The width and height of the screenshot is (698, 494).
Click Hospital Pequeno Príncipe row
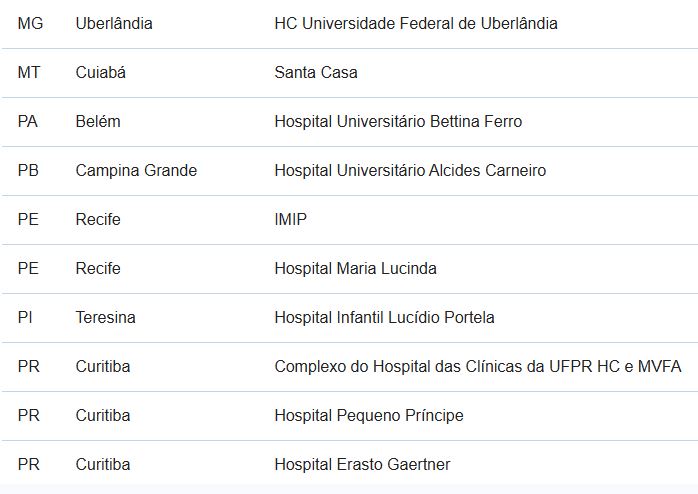[x=350, y=416]
